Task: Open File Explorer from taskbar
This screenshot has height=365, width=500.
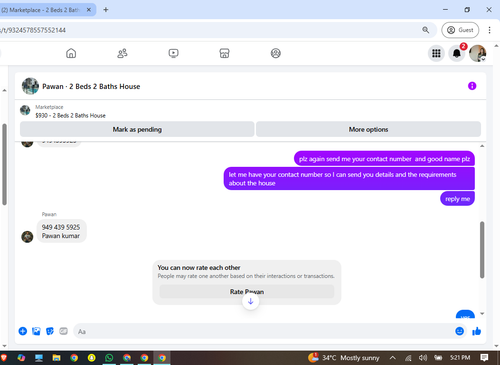Action: [x=56, y=358]
